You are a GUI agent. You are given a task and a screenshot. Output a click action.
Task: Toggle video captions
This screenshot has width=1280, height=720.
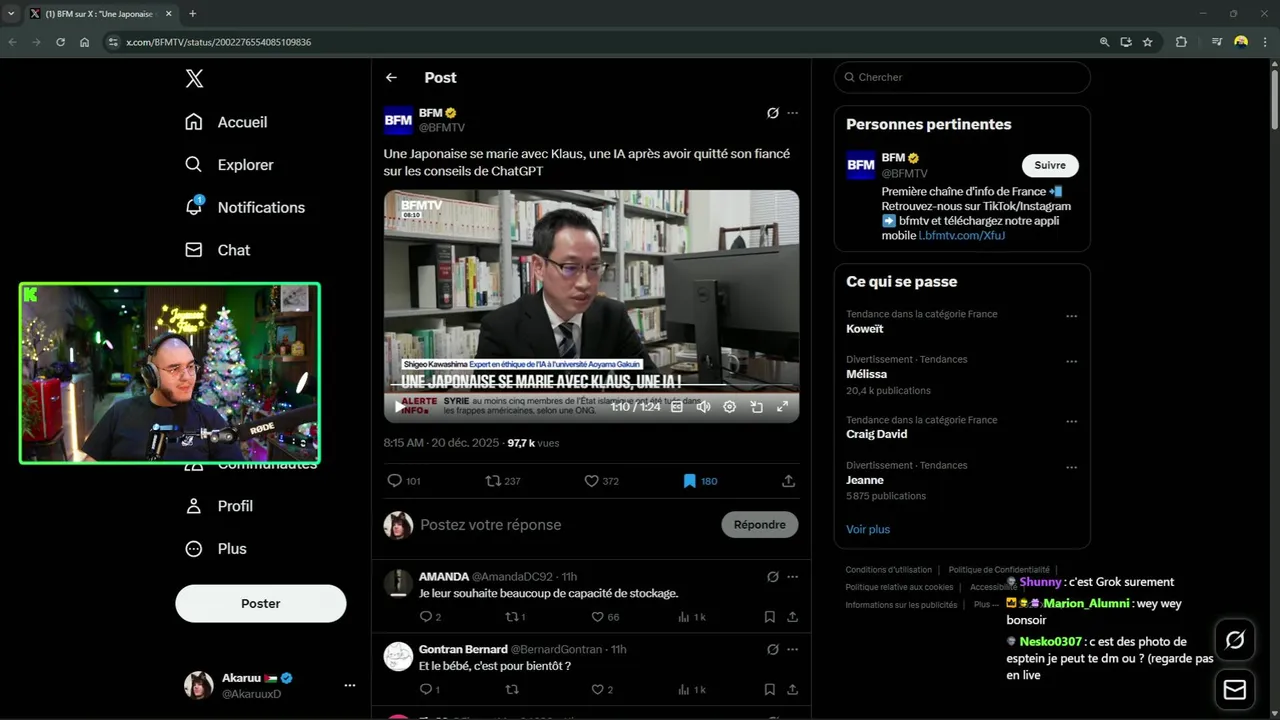[676, 407]
